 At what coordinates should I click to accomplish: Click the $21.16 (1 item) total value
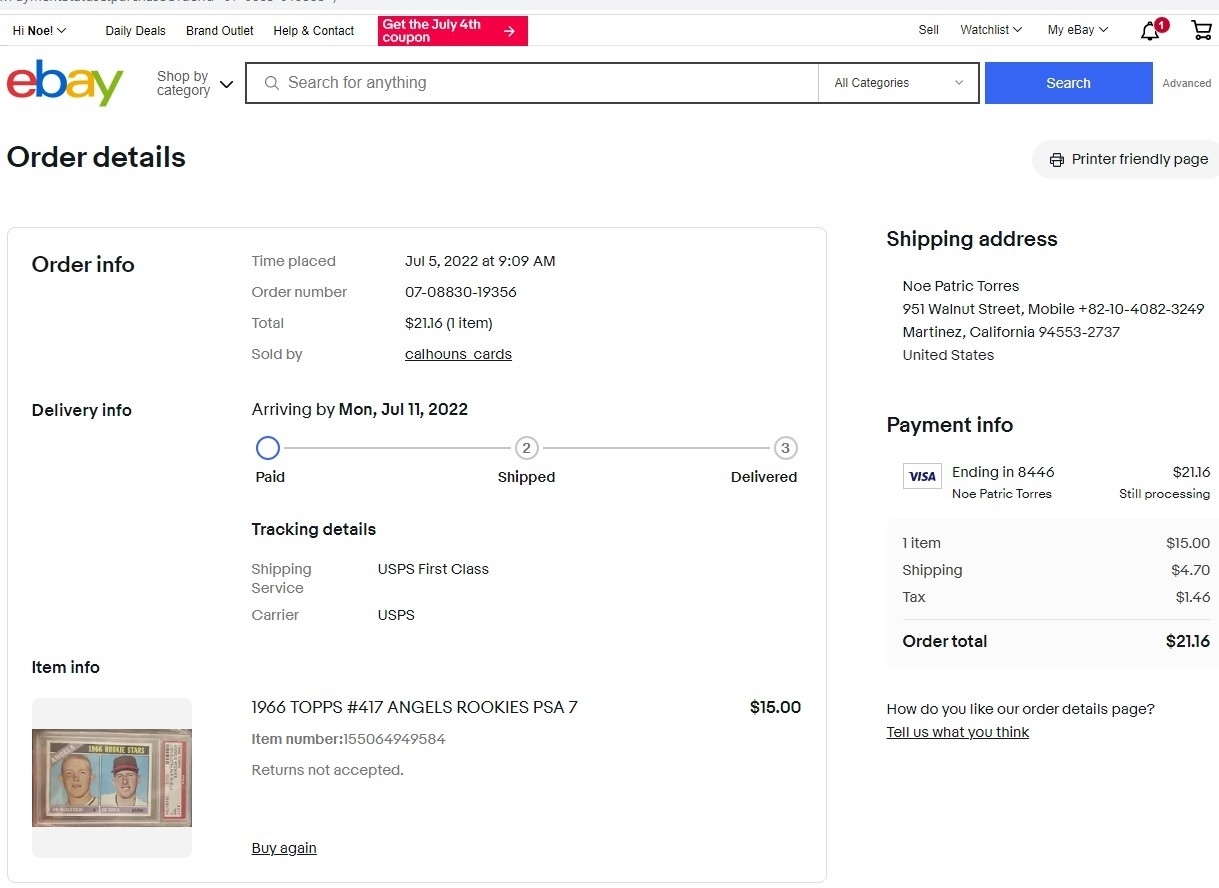coord(449,323)
